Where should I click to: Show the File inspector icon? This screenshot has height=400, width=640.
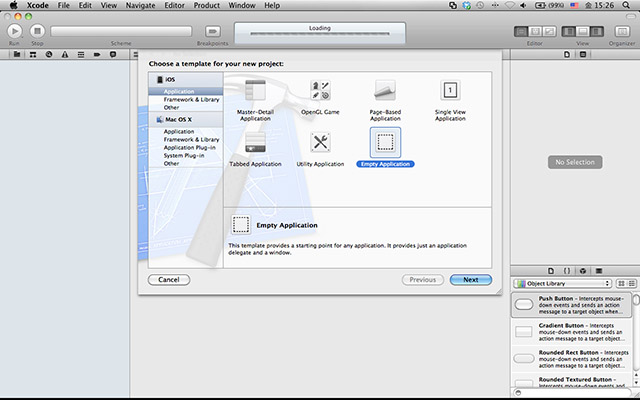click(567, 54)
